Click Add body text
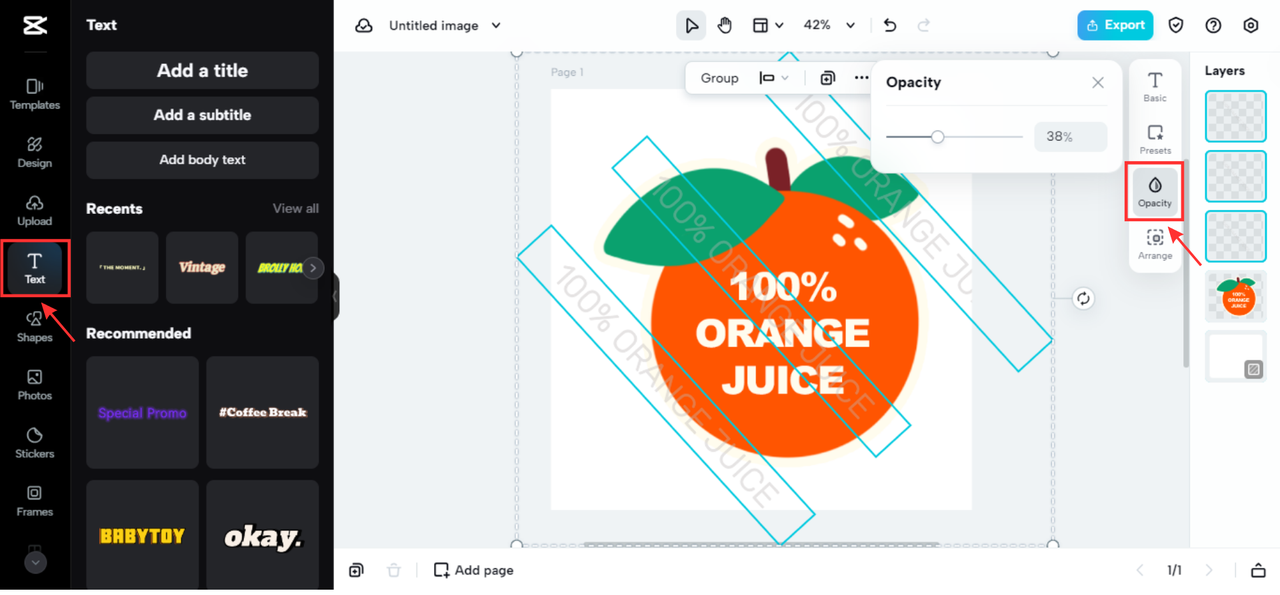Image resolution: width=1280 pixels, height=595 pixels. [202, 160]
